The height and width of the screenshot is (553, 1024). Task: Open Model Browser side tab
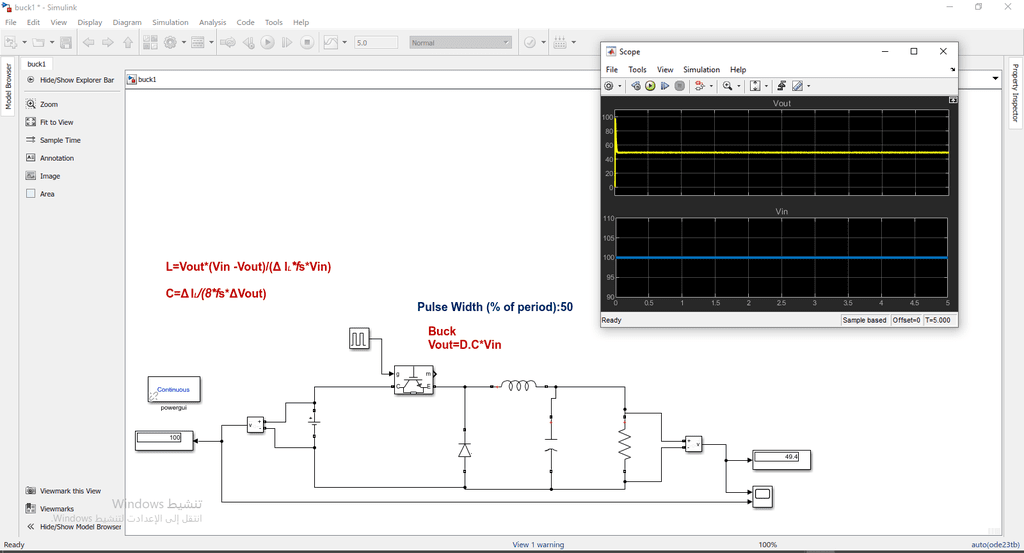pos(8,87)
